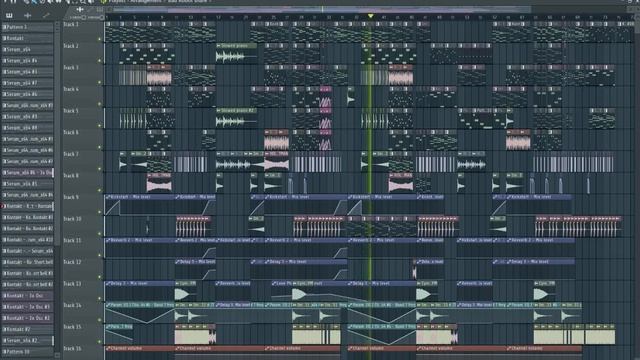Click the yellow playhead marker on ruler
This screenshot has height=360, width=640.
click(x=370, y=16)
